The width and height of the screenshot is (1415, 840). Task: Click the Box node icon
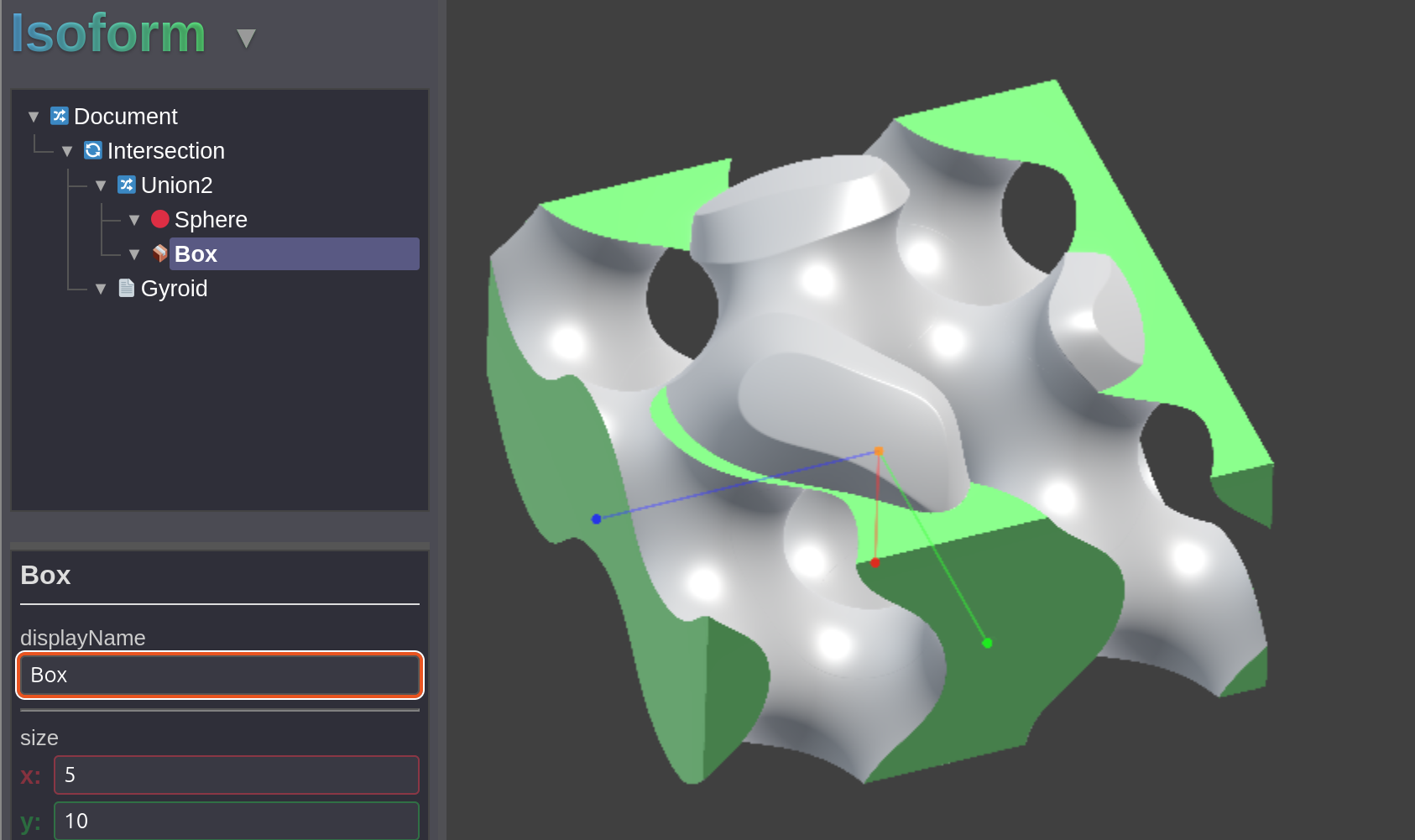pos(159,253)
